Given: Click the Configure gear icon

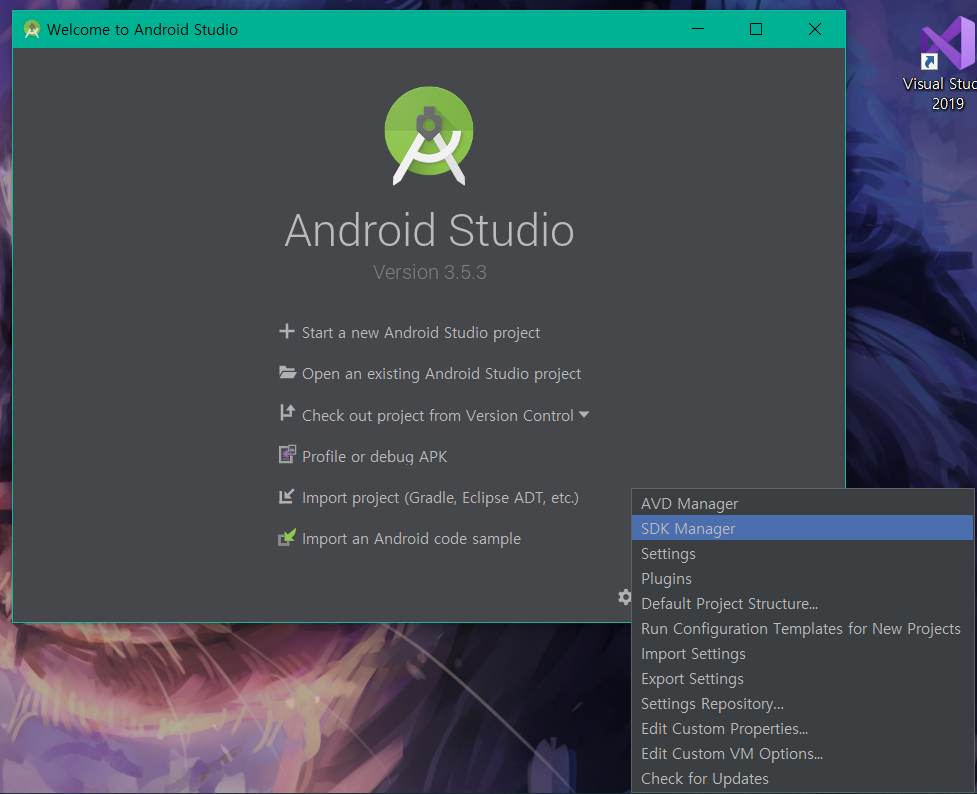Looking at the screenshot, I should (x=624, y=597).
